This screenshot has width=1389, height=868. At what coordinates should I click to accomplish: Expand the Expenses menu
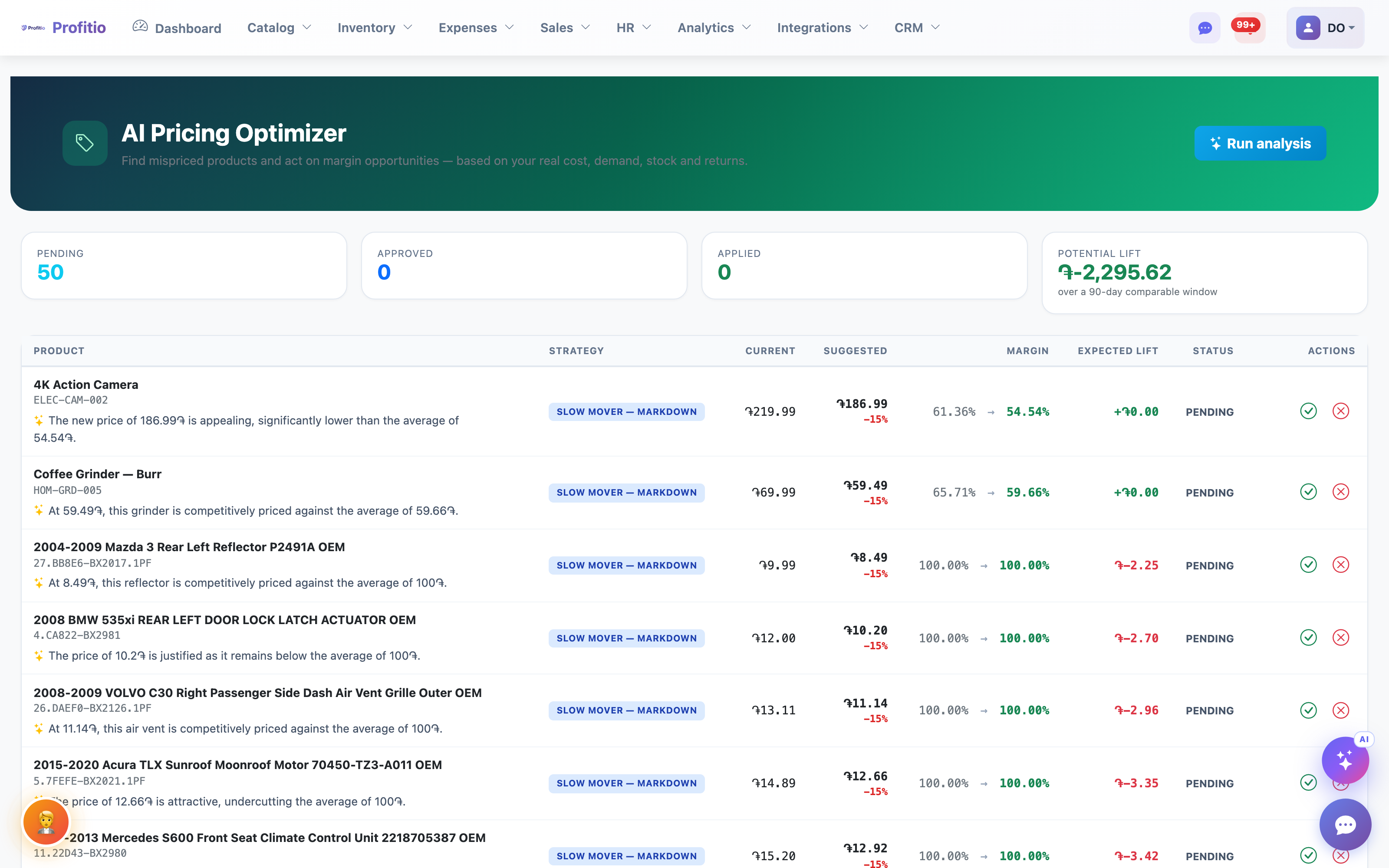476,27
